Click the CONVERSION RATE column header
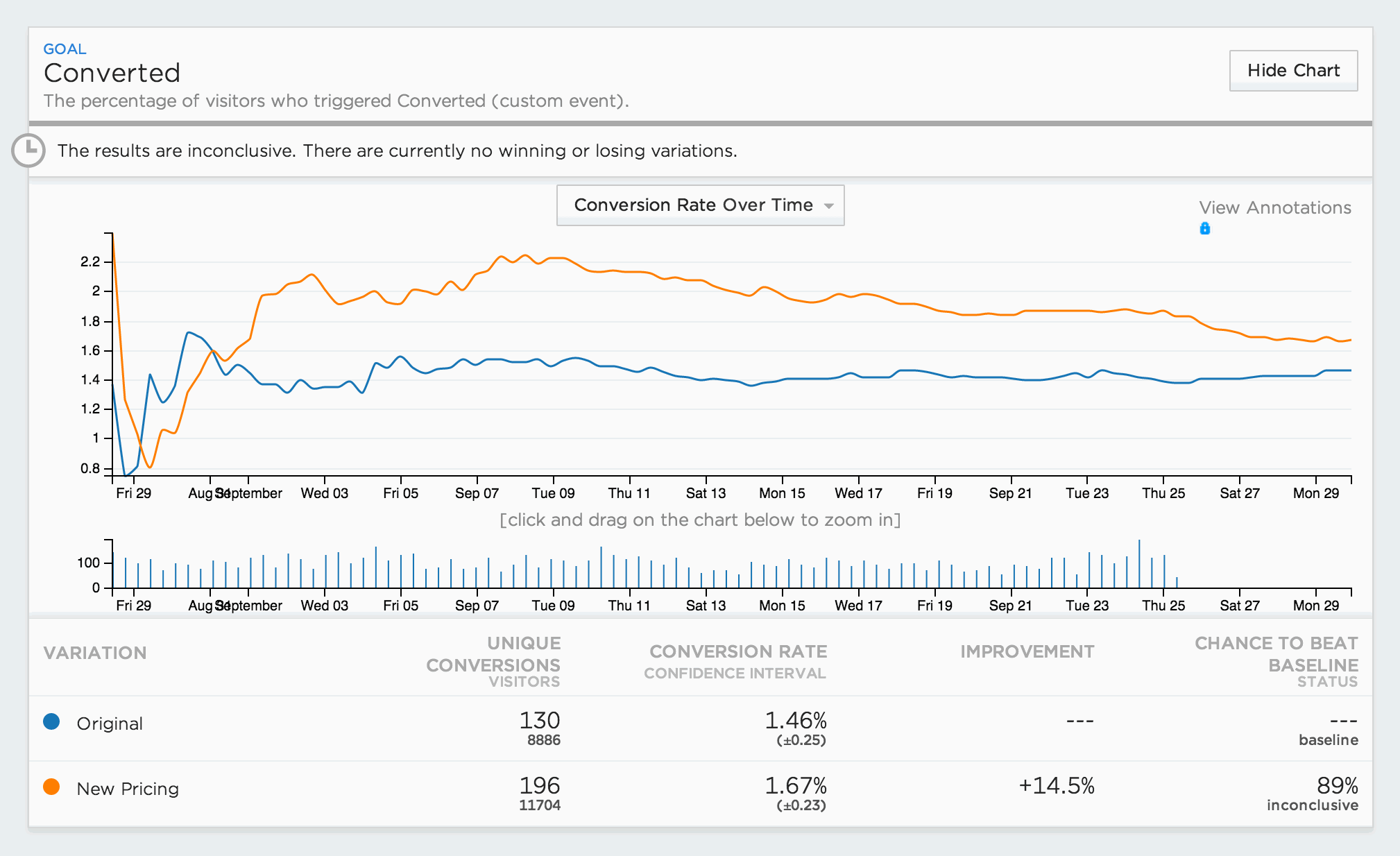Screen dimensions: 1400x856 pos(738,651)
